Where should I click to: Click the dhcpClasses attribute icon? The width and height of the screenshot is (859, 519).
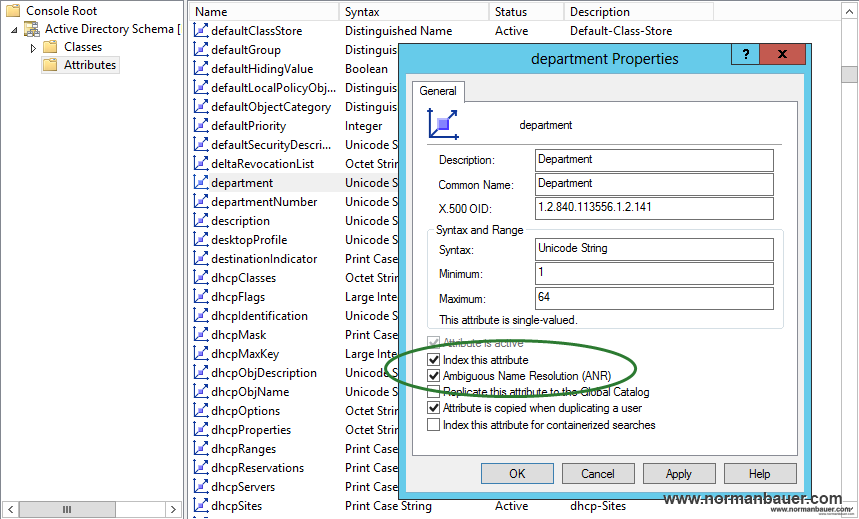pos(201,277)
